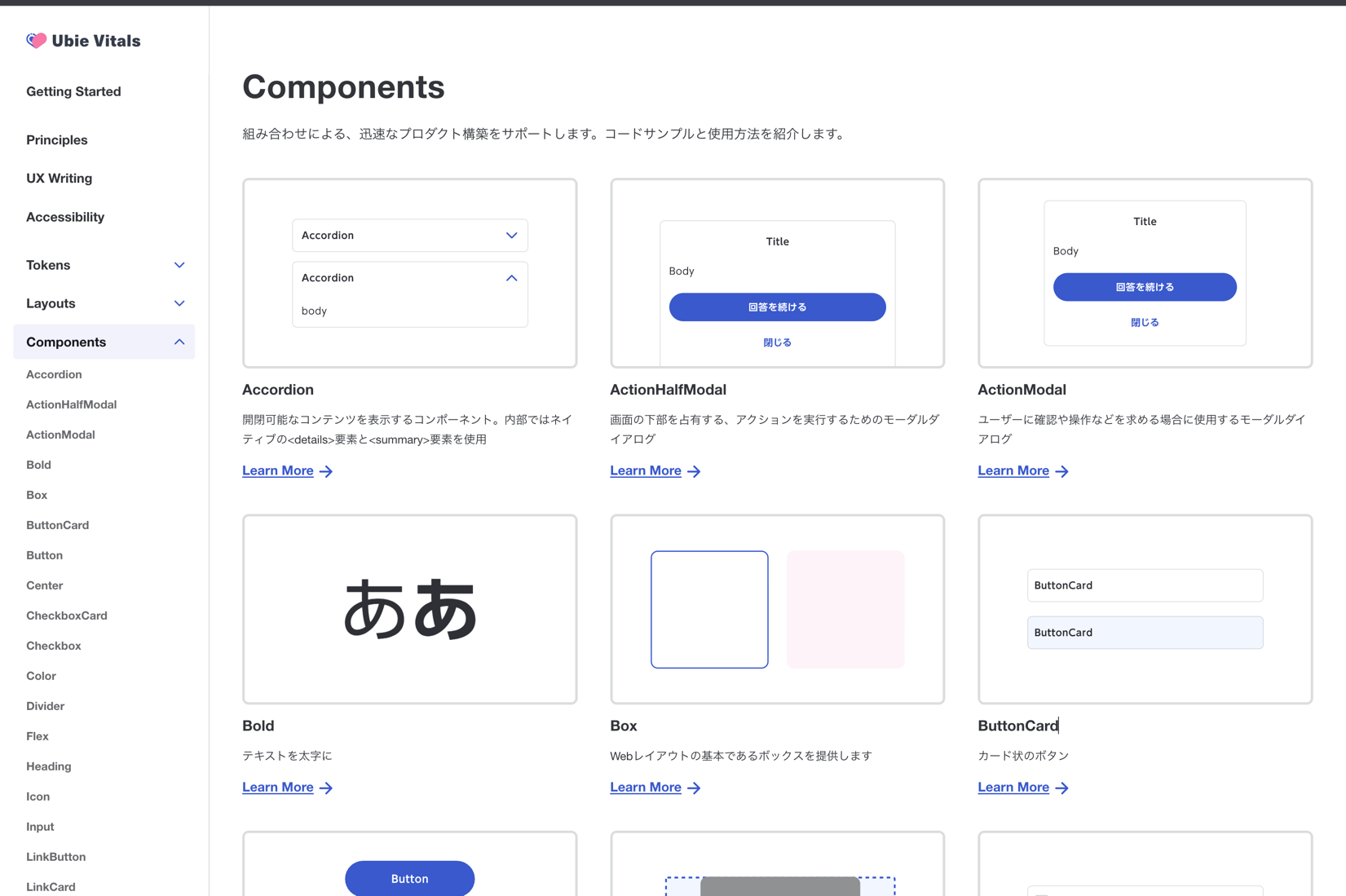Go to Color in sidebar list

[x=41, y=676]
